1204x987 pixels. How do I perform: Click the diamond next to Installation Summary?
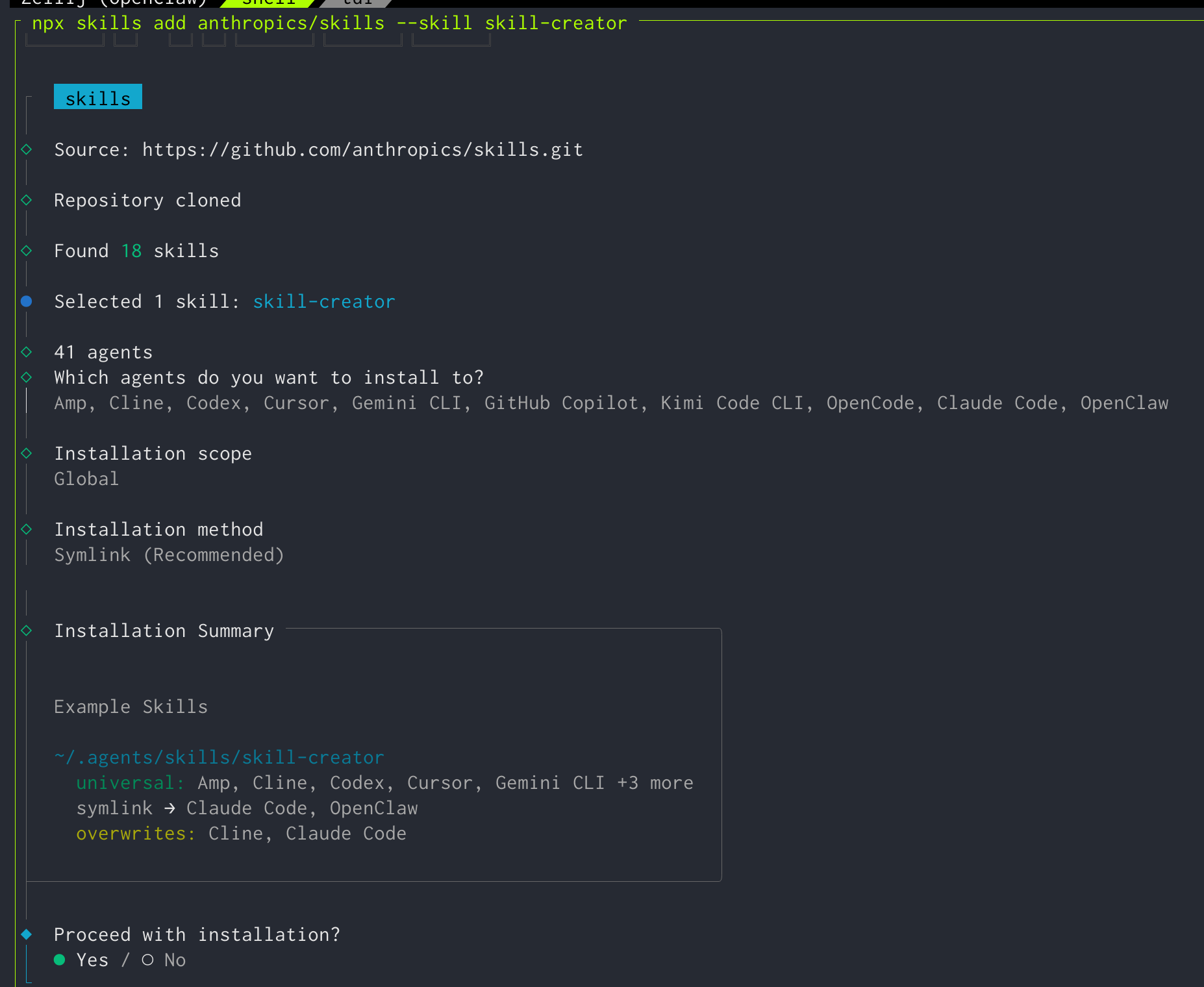pos(27,630)
